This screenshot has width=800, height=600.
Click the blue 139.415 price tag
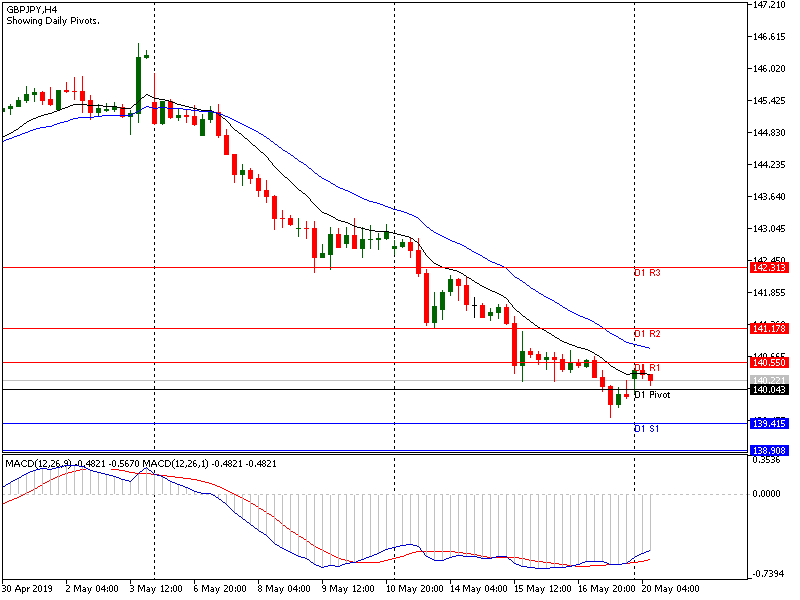click(768, 423)
